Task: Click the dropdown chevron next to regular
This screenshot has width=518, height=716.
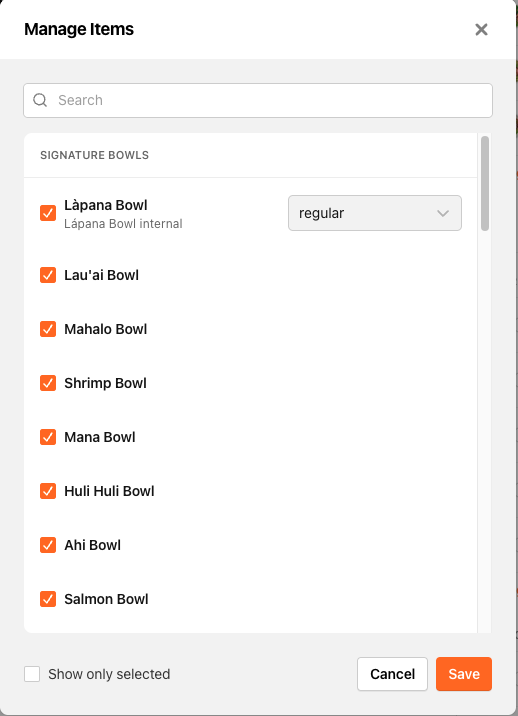Action: coord(443,213)
